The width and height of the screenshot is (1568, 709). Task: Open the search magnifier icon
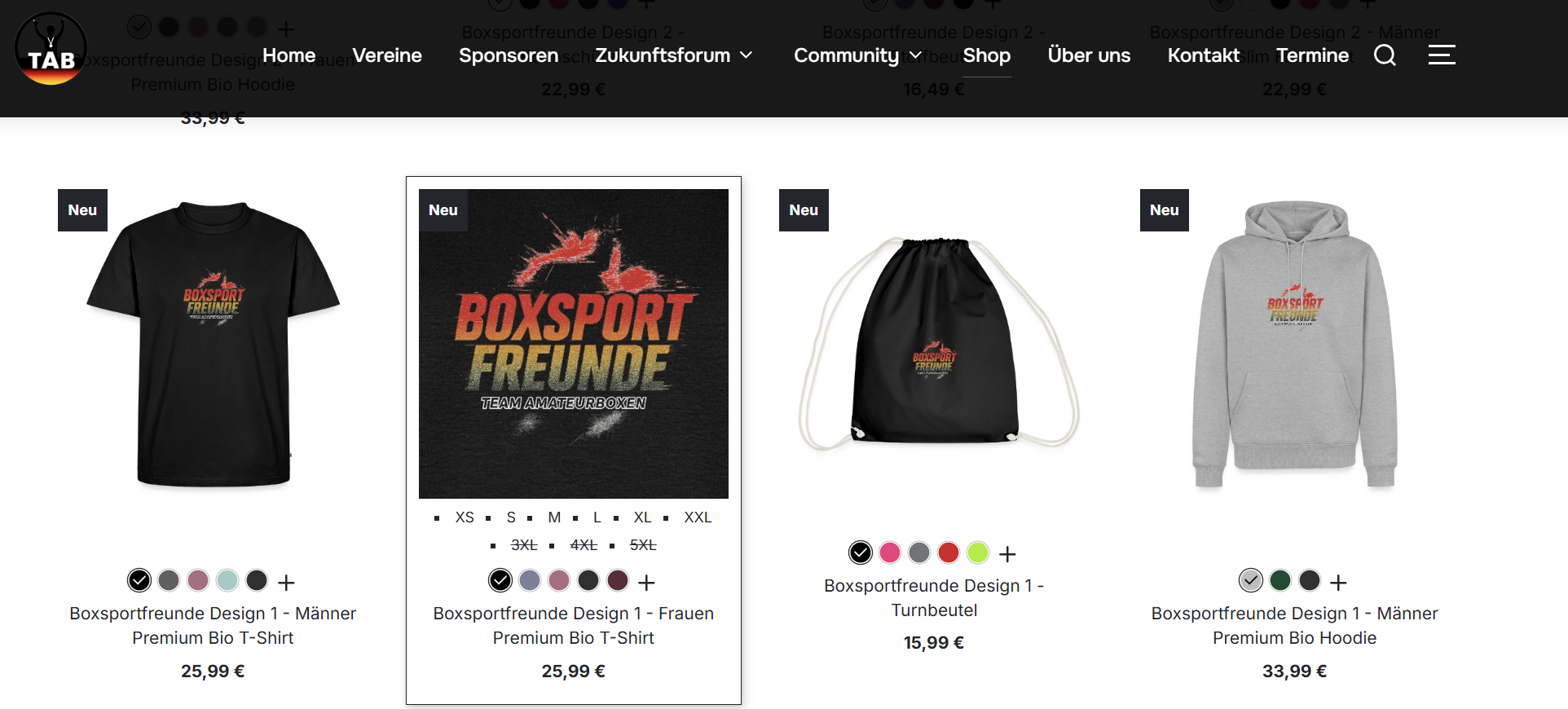pos(1385,55)
